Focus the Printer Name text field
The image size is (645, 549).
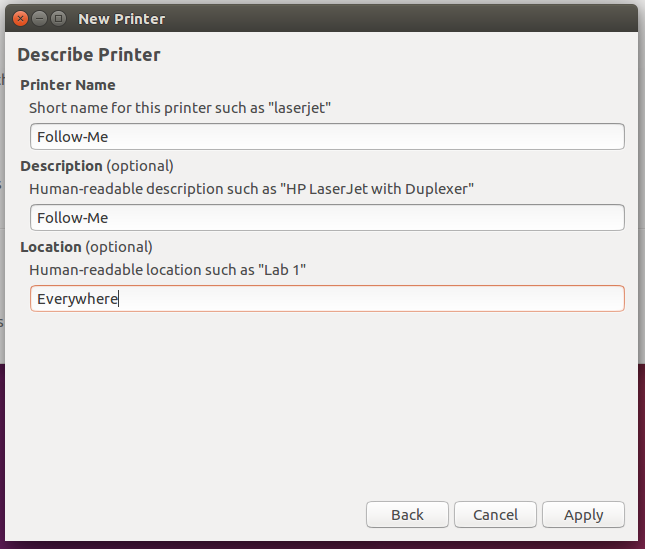(x=327, y=137)
